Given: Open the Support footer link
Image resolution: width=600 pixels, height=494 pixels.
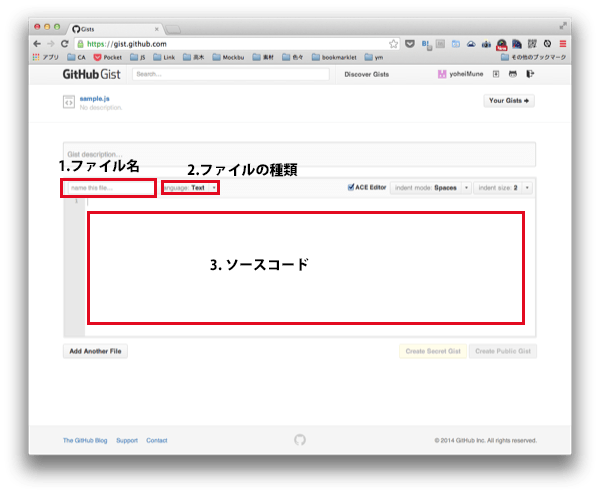Looking at the screenshot, I should pyautogui.click(x=127, y=440).
